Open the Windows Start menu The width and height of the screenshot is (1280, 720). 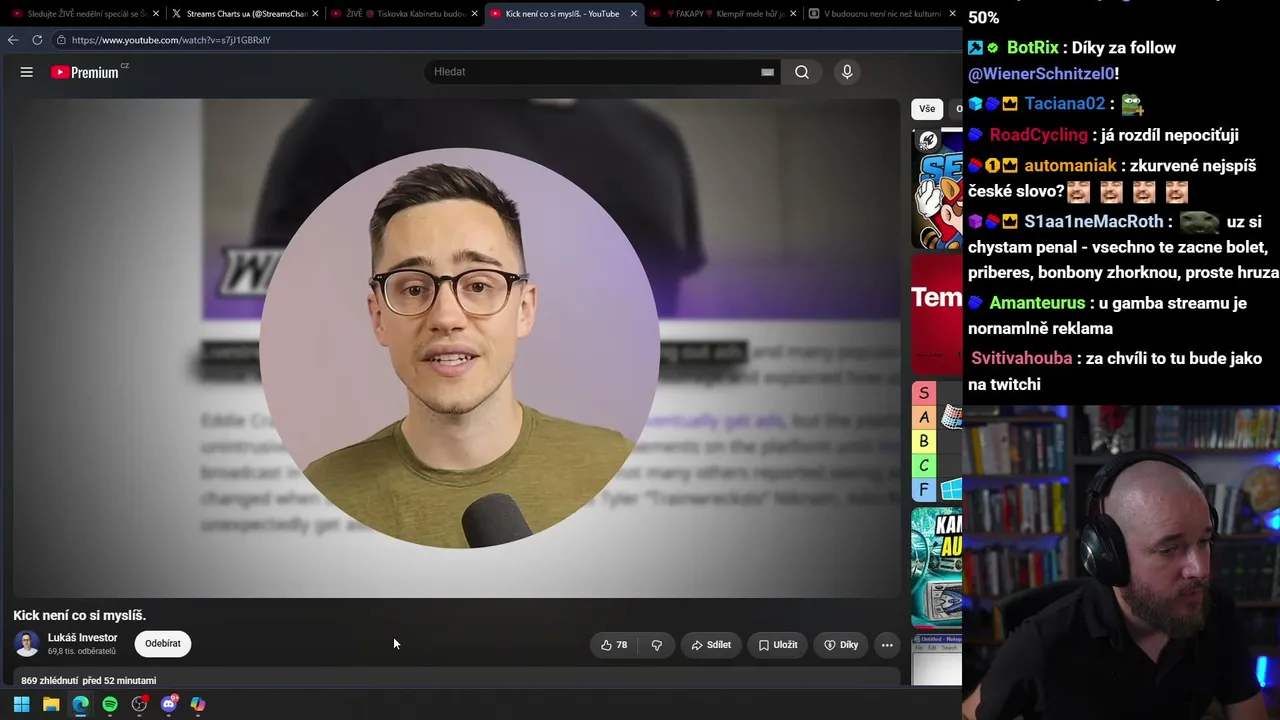pos(21,704)
